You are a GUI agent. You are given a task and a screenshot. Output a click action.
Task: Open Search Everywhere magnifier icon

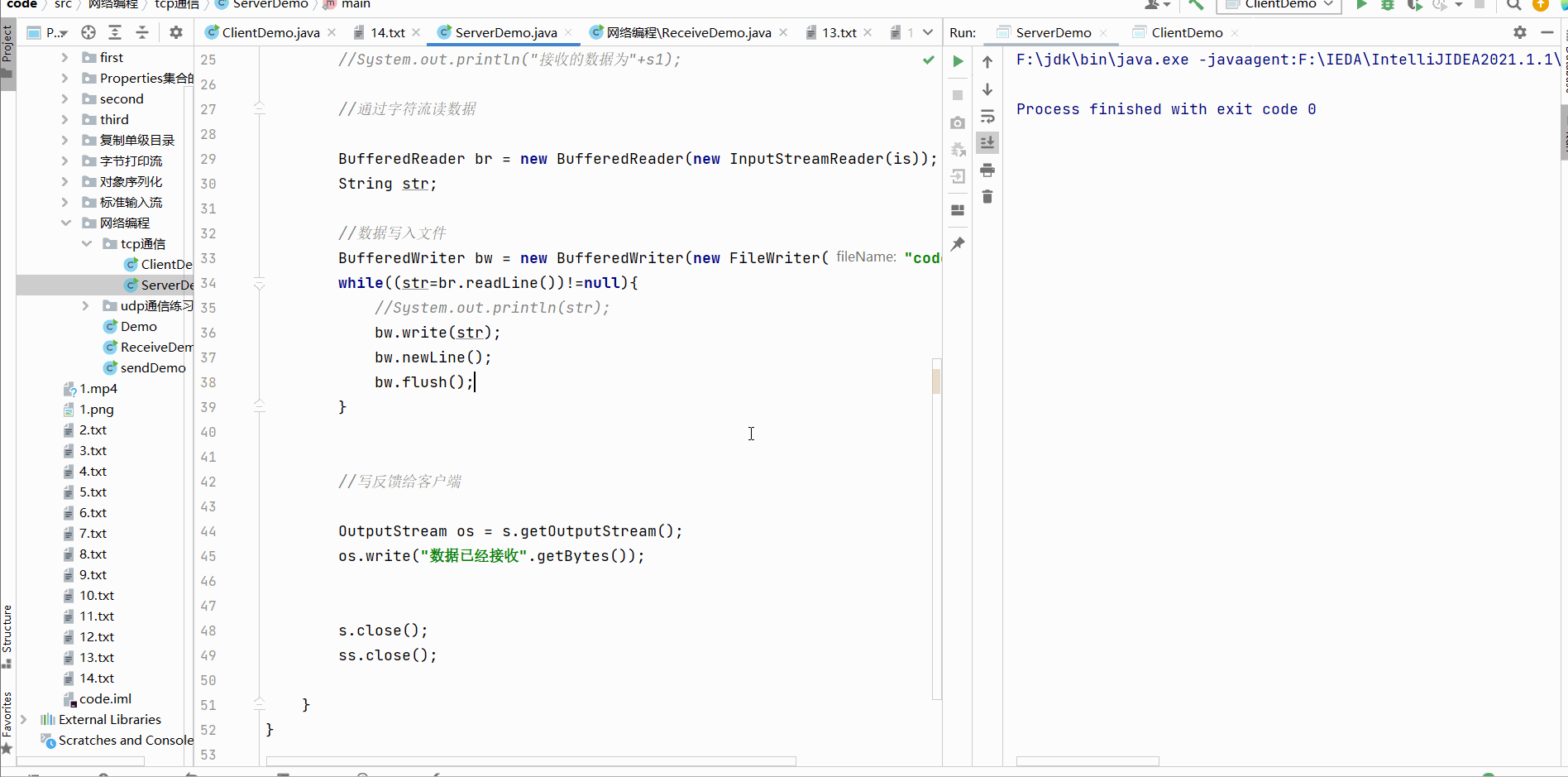pyautogui.click(x=1513, y=4)
